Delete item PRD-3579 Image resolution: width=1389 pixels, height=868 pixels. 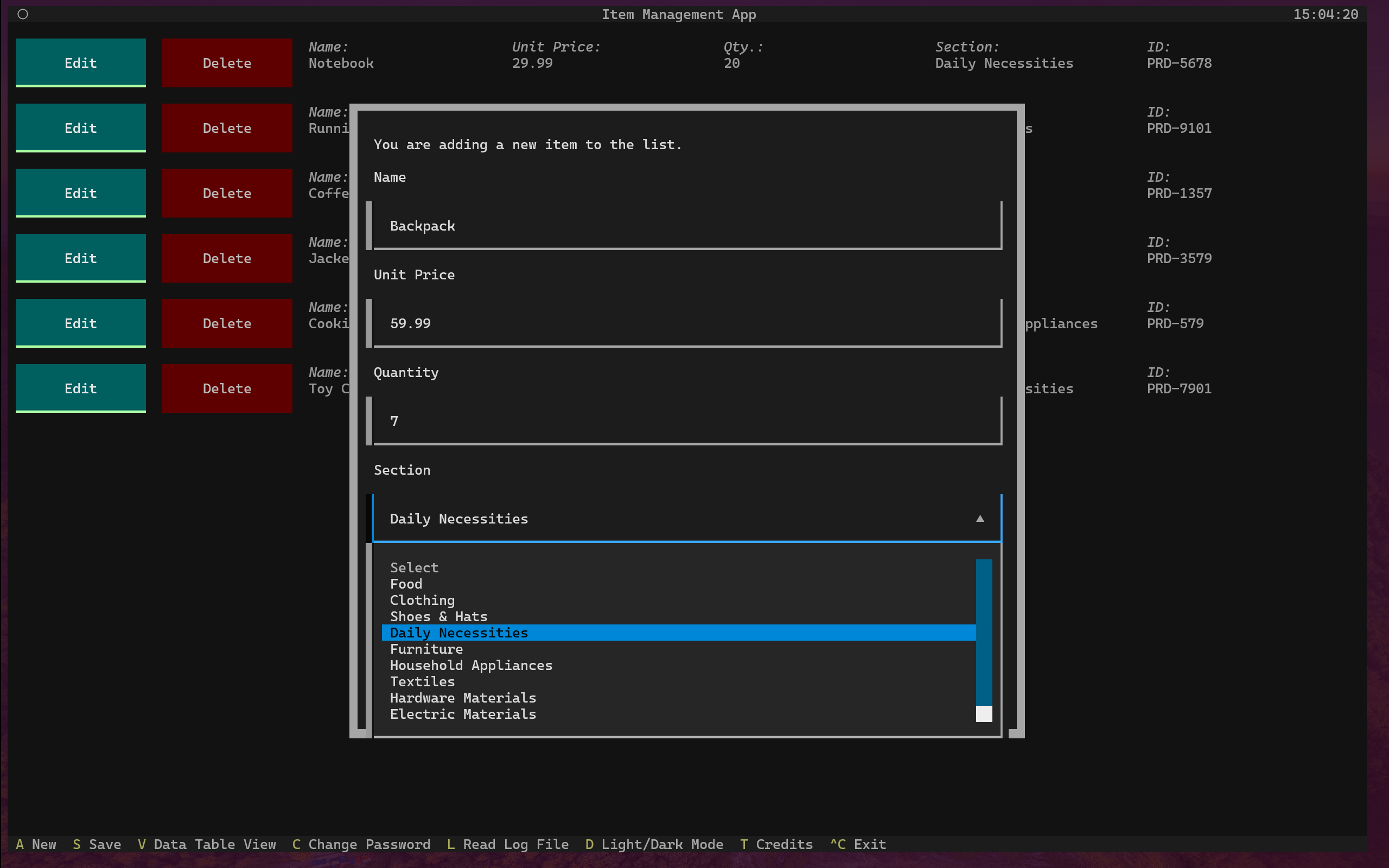pos(227,258)
